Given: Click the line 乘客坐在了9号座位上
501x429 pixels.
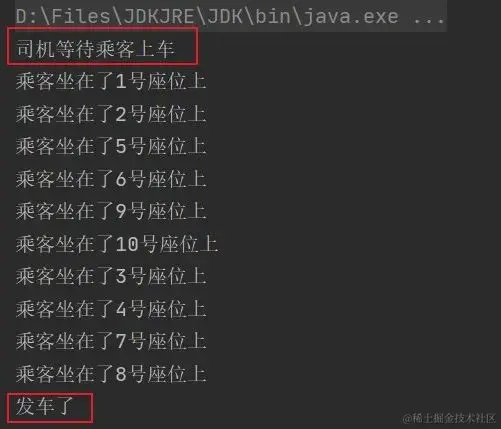Looking at the screenshot, I should point(111,211).
